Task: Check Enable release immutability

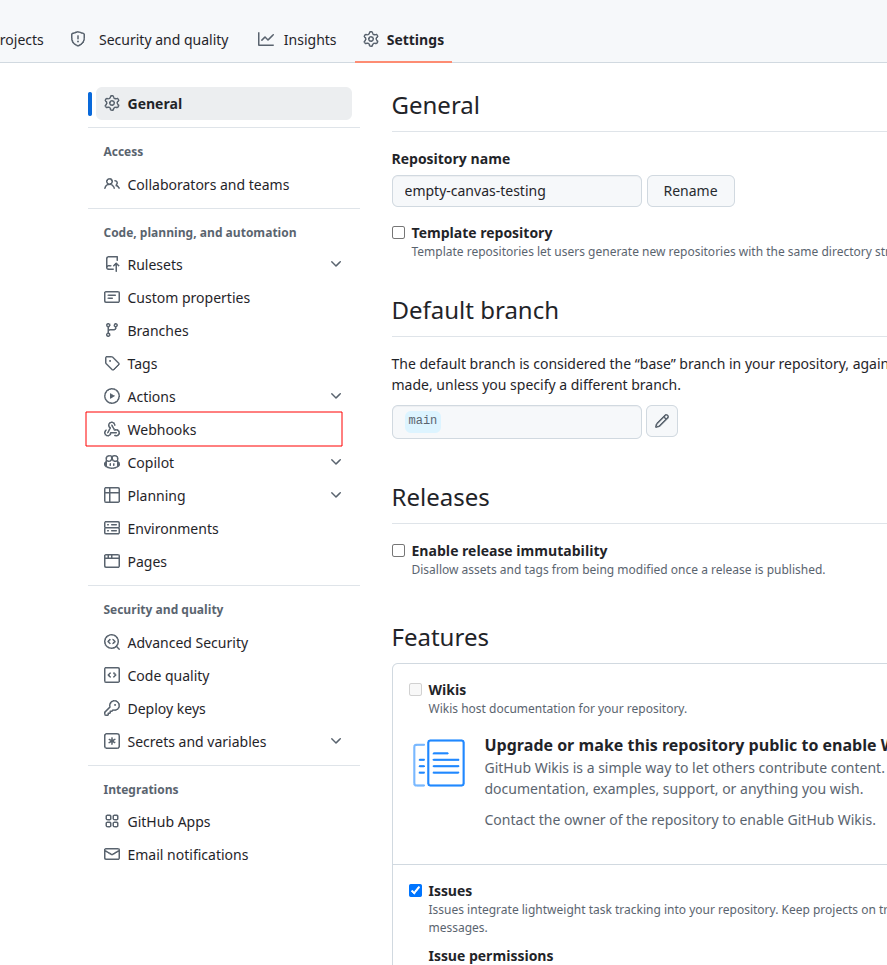Action: (x=398, y=550)
